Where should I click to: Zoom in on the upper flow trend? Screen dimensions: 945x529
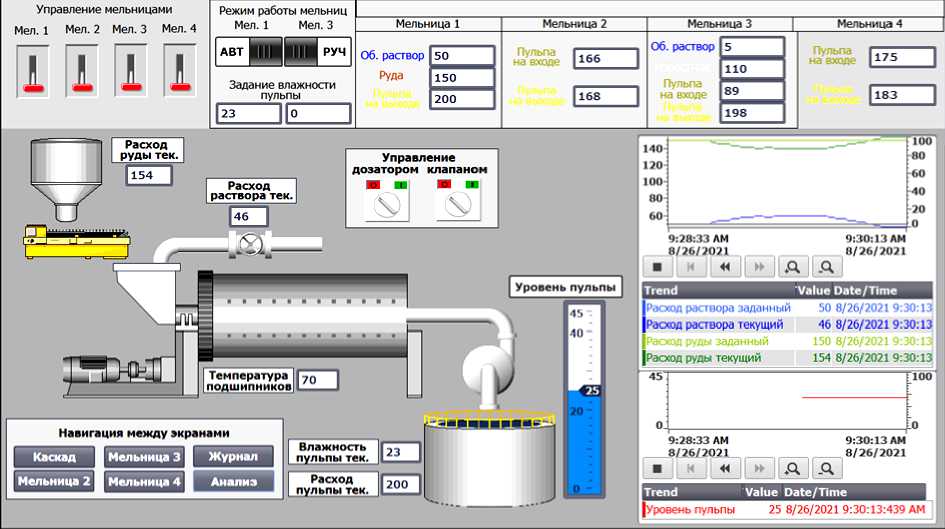792,266
